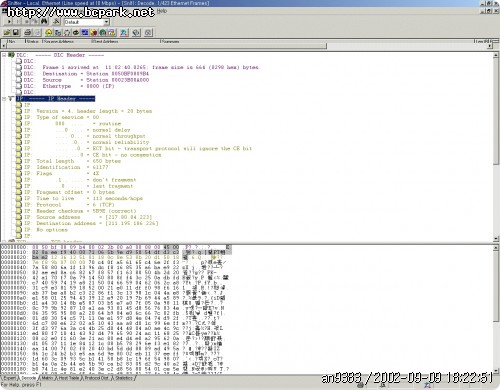The image size is (500, 390).
Task: Select the Type of service line
Action: pos(61,117)
